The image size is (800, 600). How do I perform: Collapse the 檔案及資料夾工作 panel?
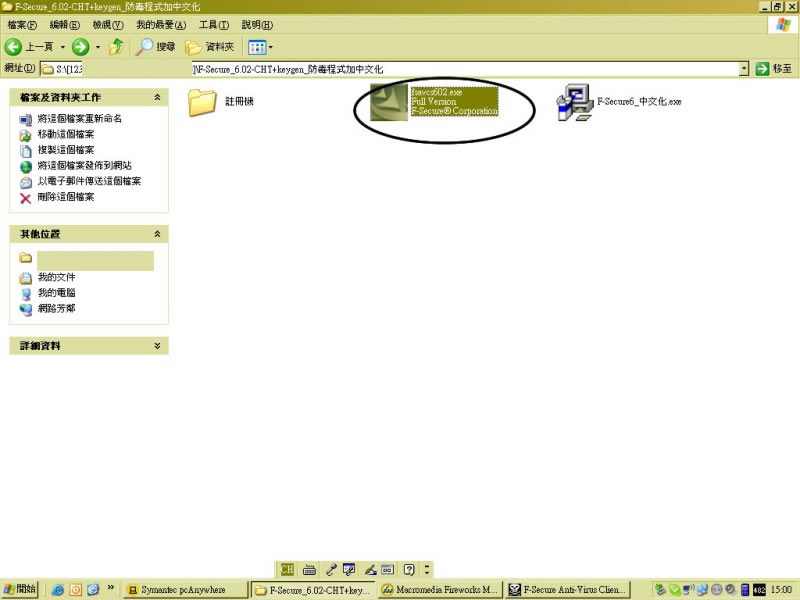coord(158,97)
